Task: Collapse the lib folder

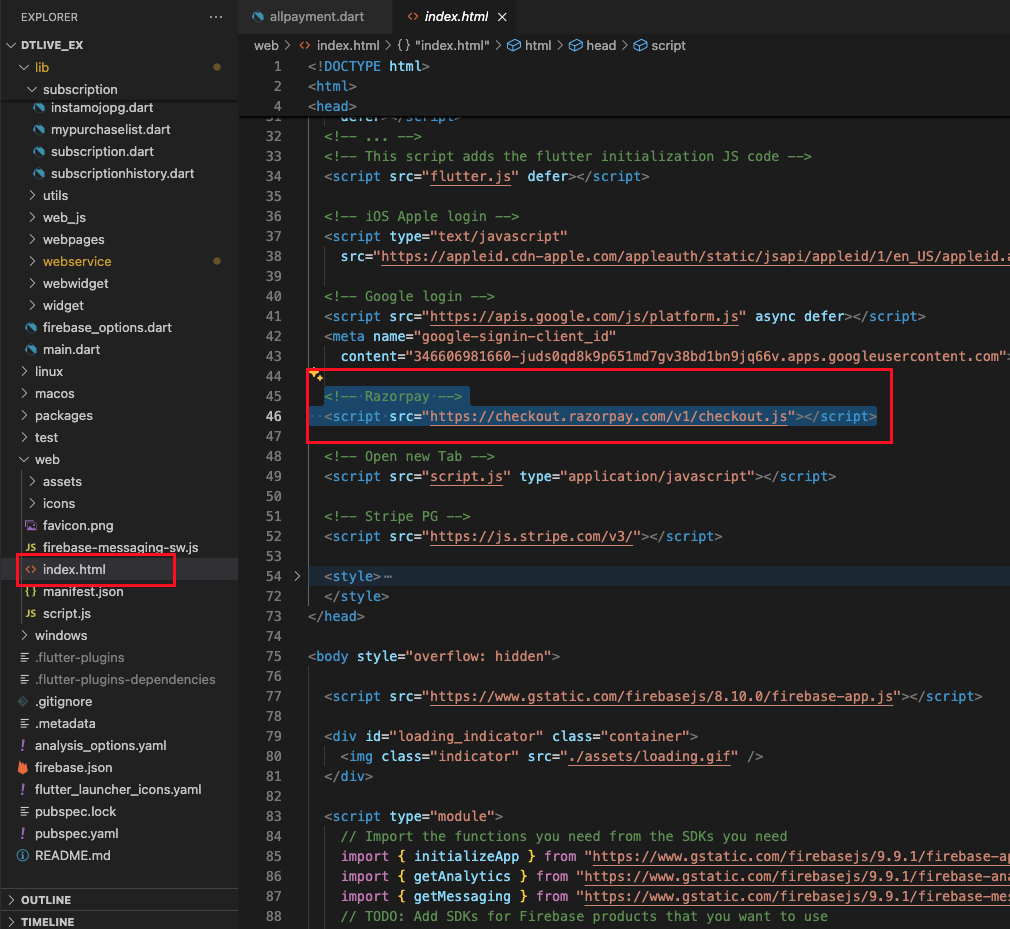Action: click(24, 67)
